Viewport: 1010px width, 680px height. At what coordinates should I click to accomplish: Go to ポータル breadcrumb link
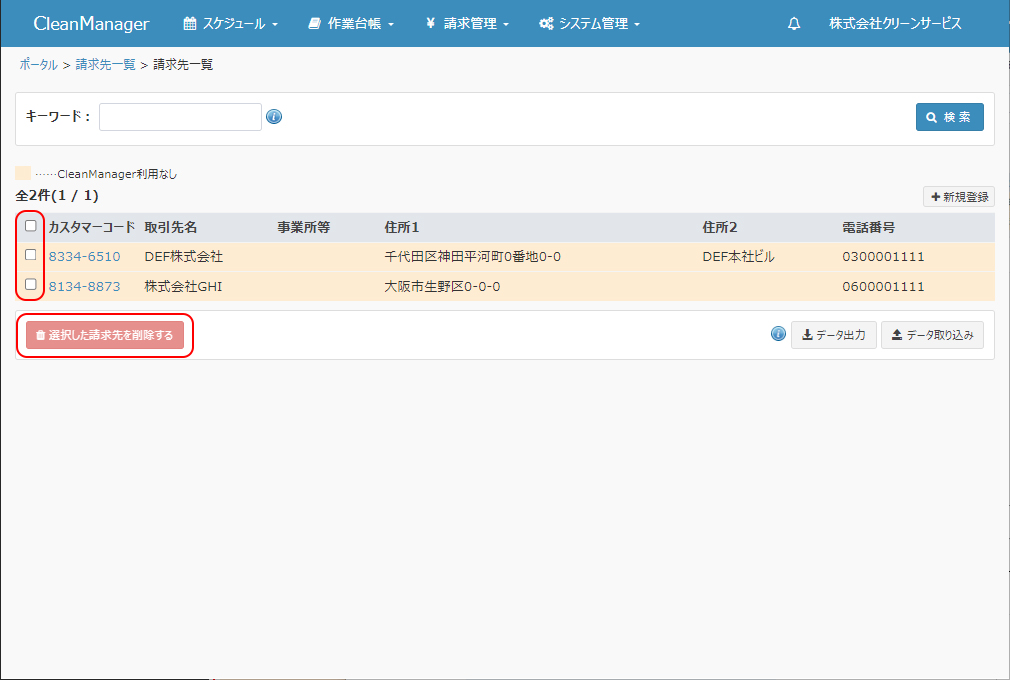pos(38,64)
